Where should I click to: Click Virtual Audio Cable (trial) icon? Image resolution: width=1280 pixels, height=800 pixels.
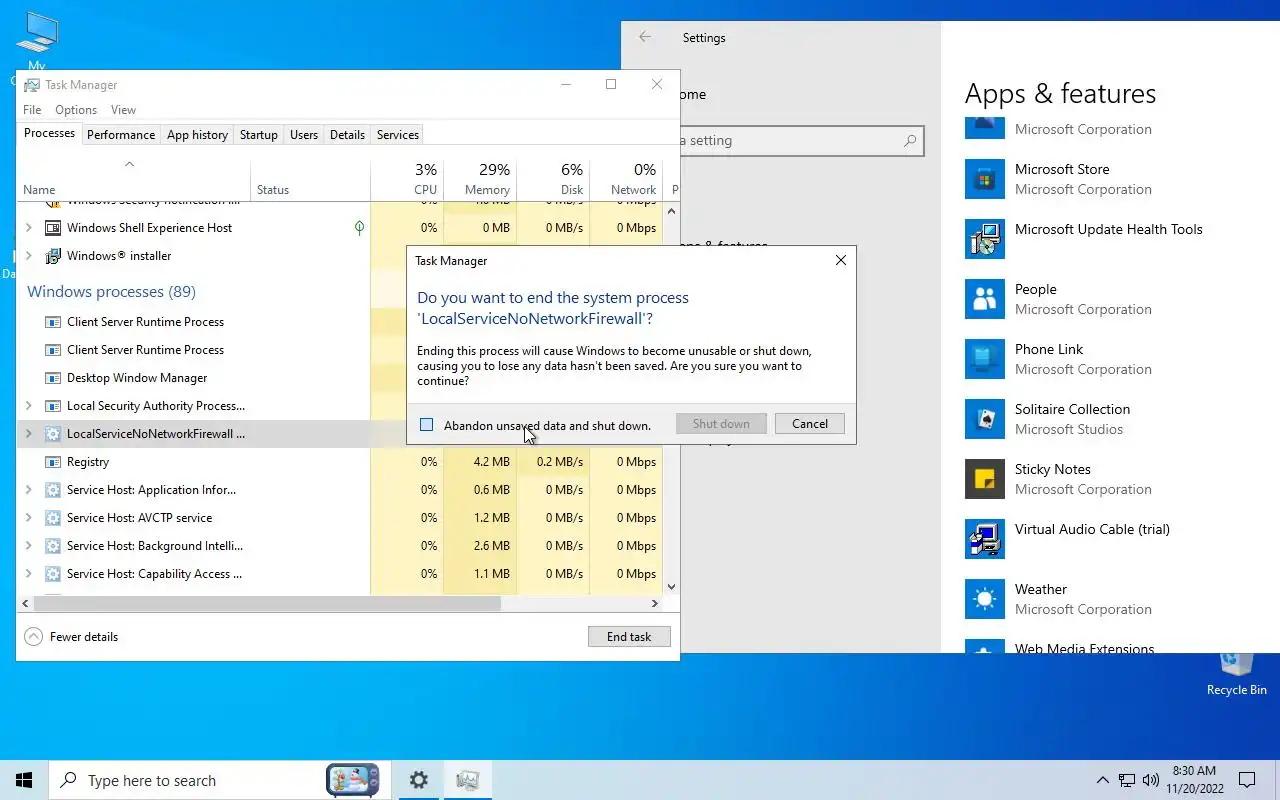985,539
